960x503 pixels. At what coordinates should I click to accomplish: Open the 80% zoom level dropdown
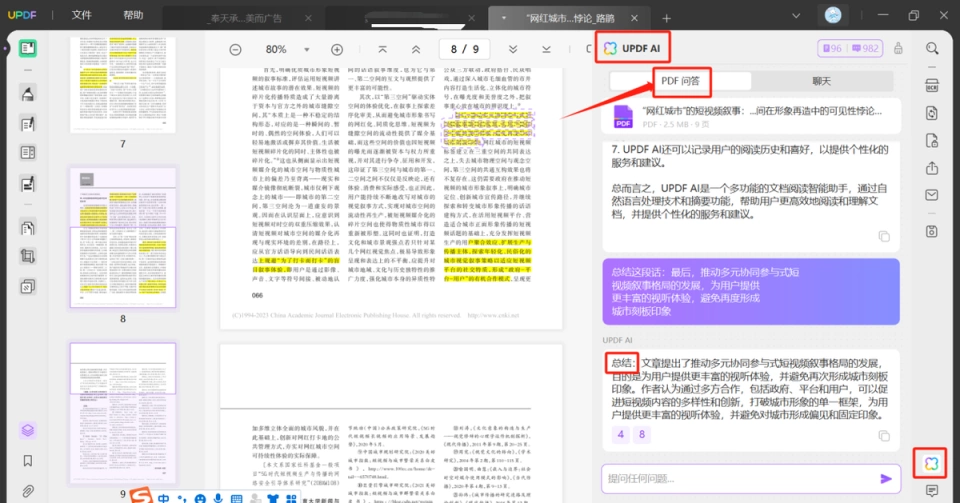point(307,50)
